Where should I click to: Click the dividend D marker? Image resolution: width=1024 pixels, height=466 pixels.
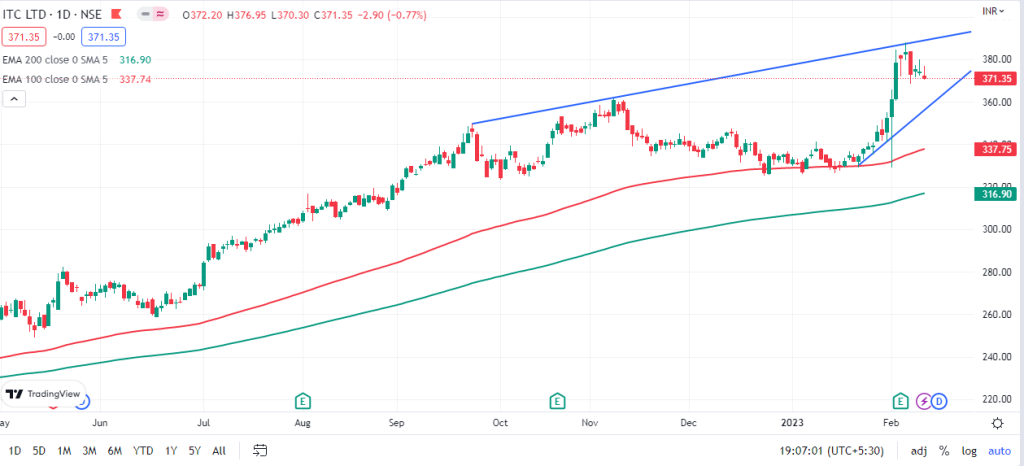pyautogui.click(x=939, y=401)
